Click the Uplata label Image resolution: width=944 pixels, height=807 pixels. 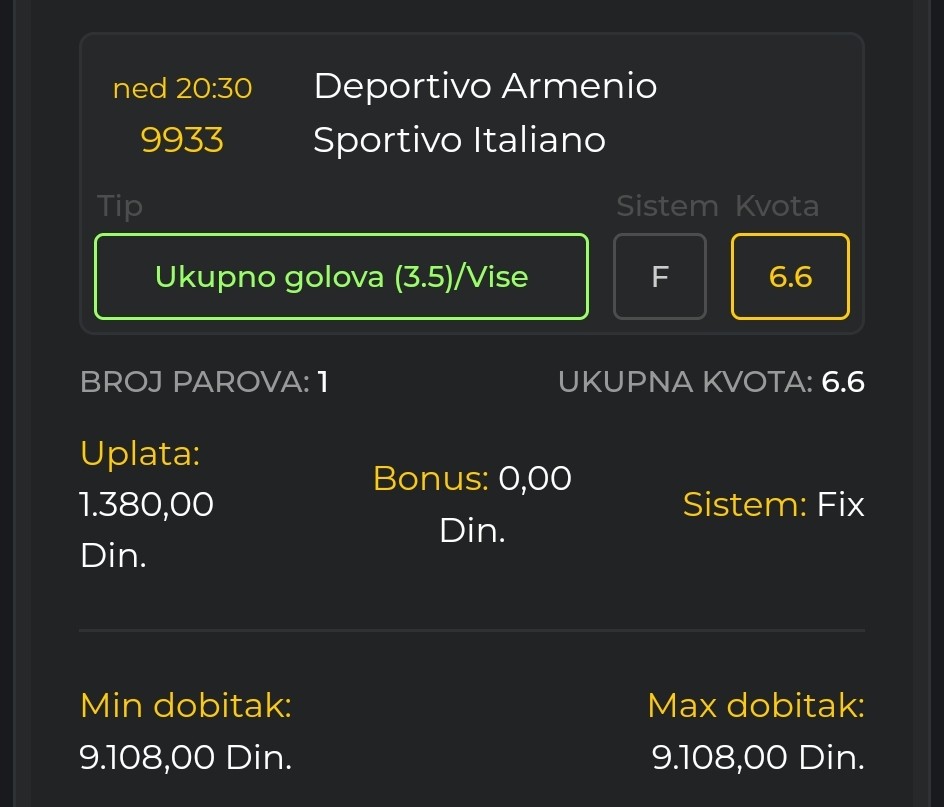140,453
